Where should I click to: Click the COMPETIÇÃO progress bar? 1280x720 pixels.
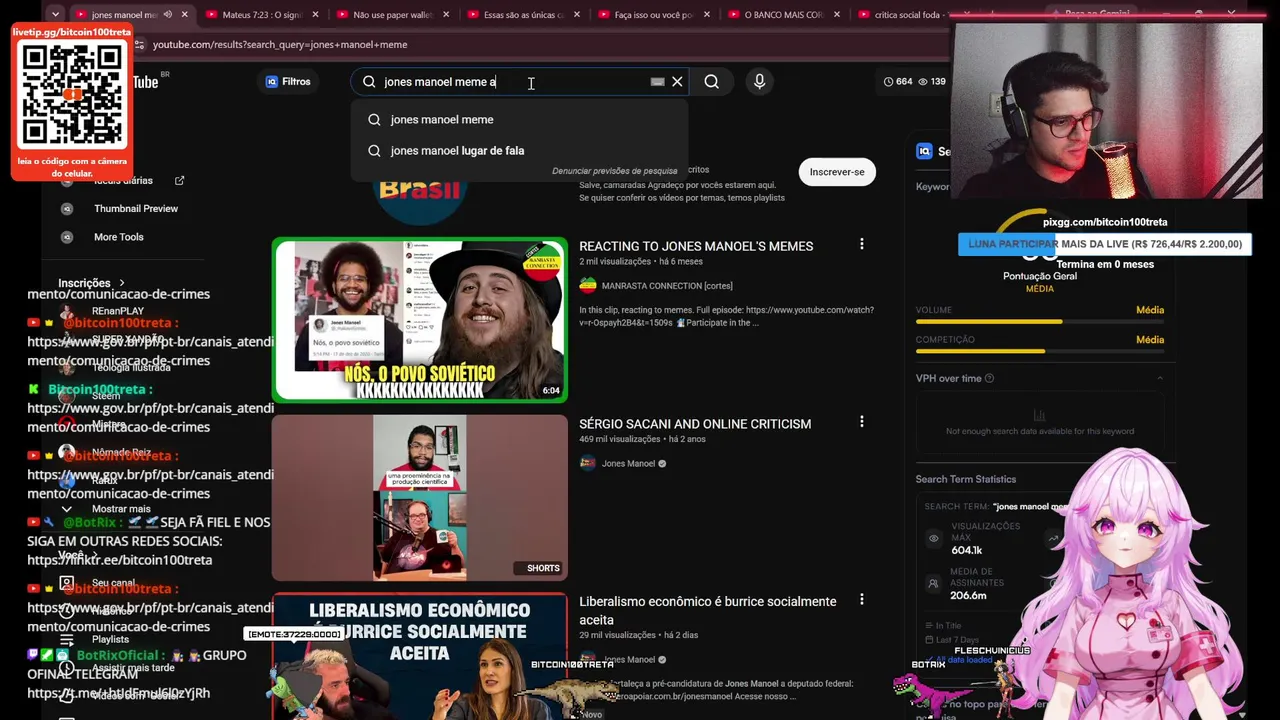[x=1040, y=351]
